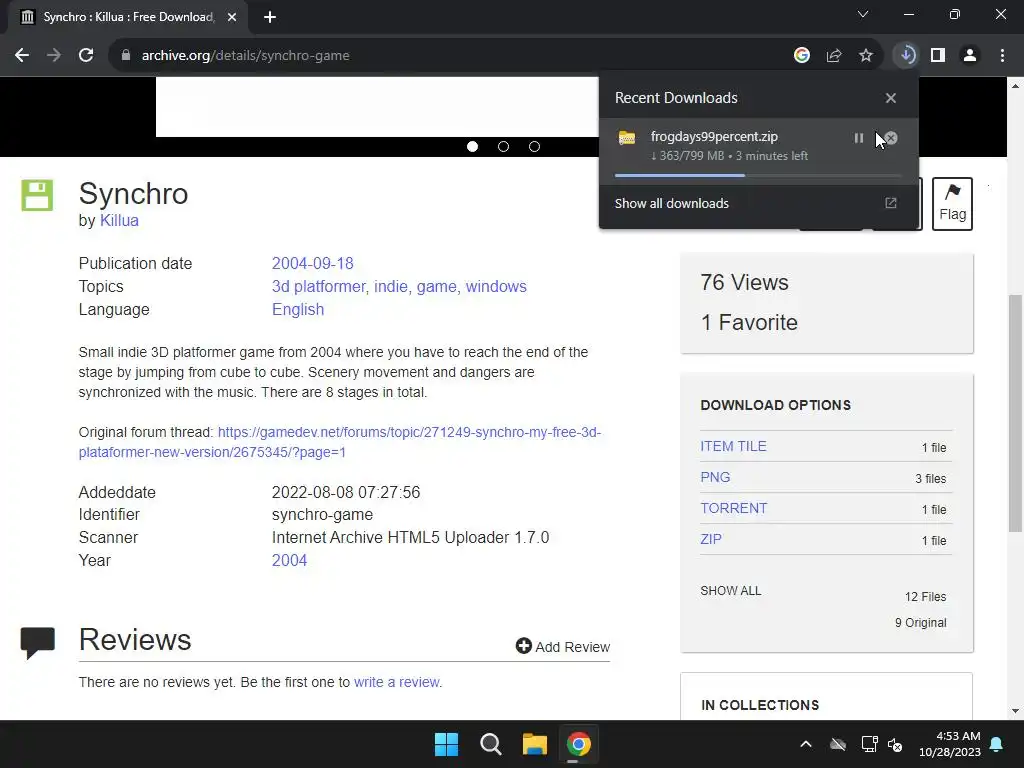Open Windows taskbar search
Screen dimensions: 1024x768
(490, 744)
